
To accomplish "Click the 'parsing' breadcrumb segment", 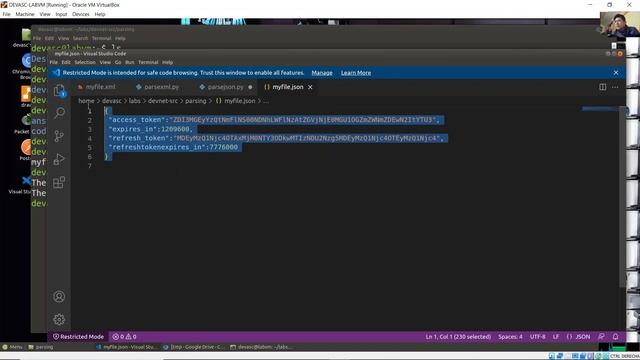I will [x=196, y=101].
